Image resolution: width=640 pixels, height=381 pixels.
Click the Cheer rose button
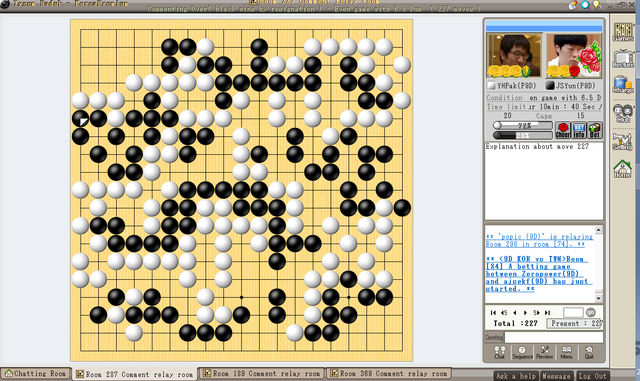[x=563, y=130]
